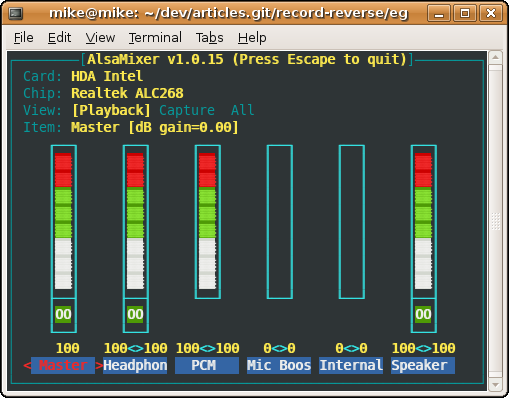Click the Headphone '100<>100' level value
The image size is (509, 398).
click(136, 348)
